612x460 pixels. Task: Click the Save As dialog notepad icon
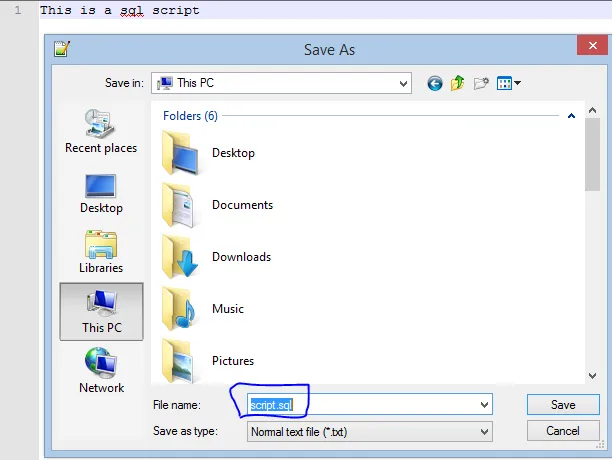click(x=62, y=49)
